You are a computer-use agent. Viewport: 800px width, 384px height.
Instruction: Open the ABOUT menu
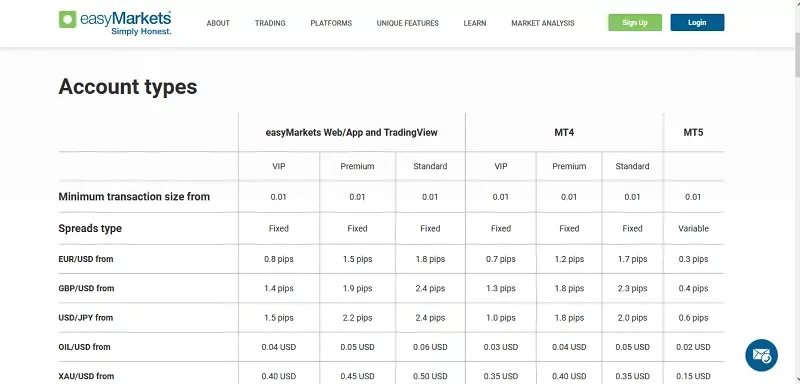click(x=218, y=23)
